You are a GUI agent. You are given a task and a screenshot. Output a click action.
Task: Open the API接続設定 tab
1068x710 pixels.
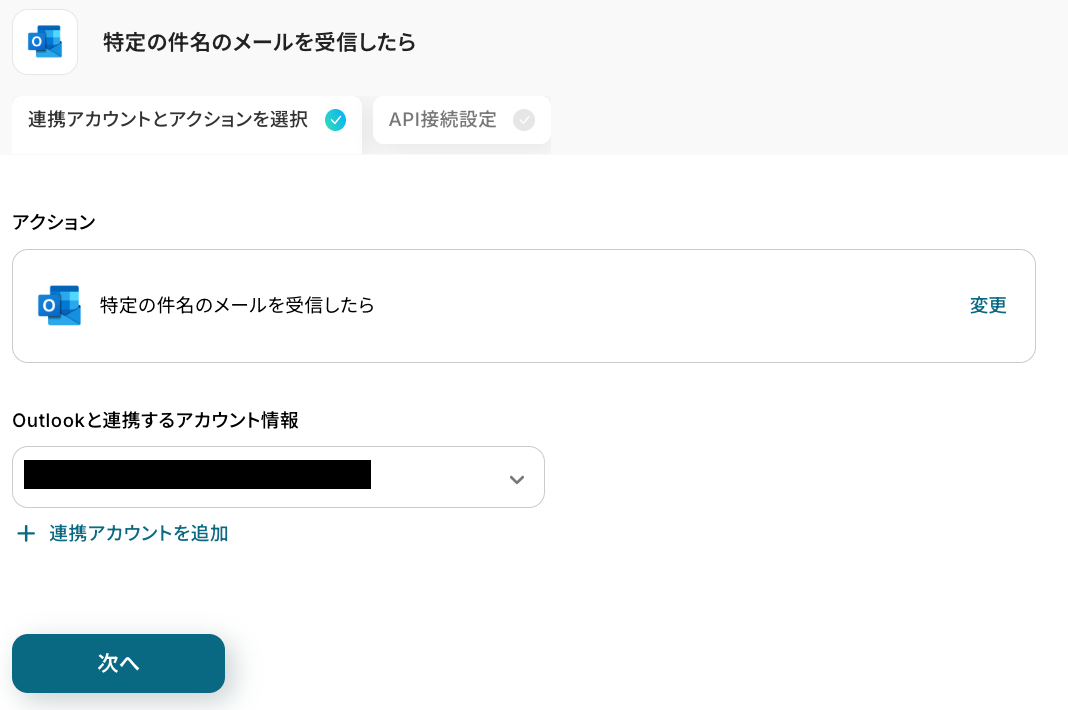(443, 120)
